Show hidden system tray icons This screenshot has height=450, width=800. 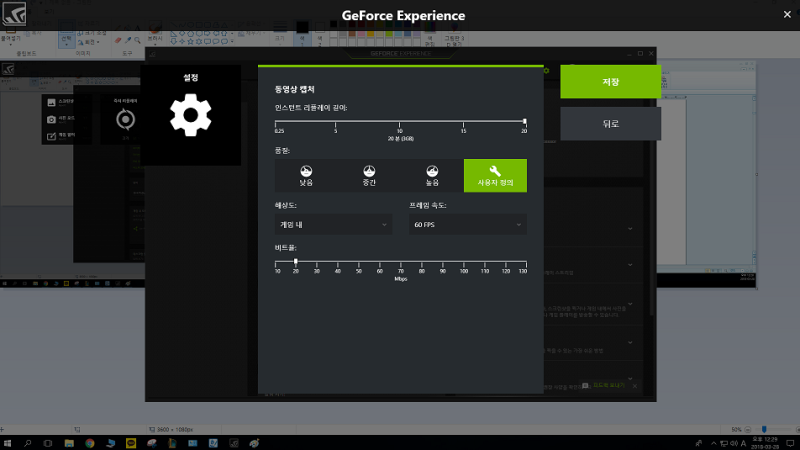point(713,443)
